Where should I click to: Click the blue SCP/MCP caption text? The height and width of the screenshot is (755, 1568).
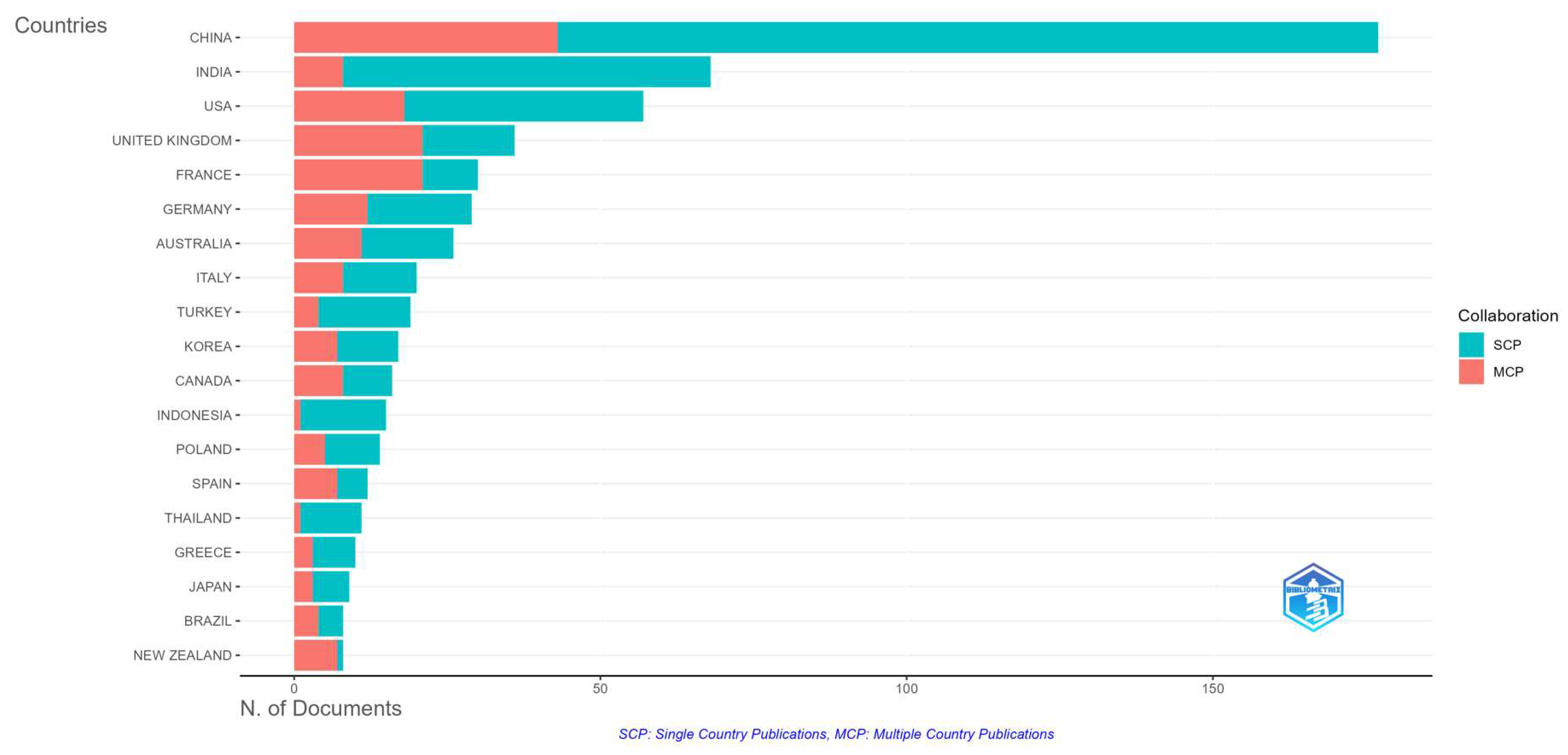(x=836, y=734)
